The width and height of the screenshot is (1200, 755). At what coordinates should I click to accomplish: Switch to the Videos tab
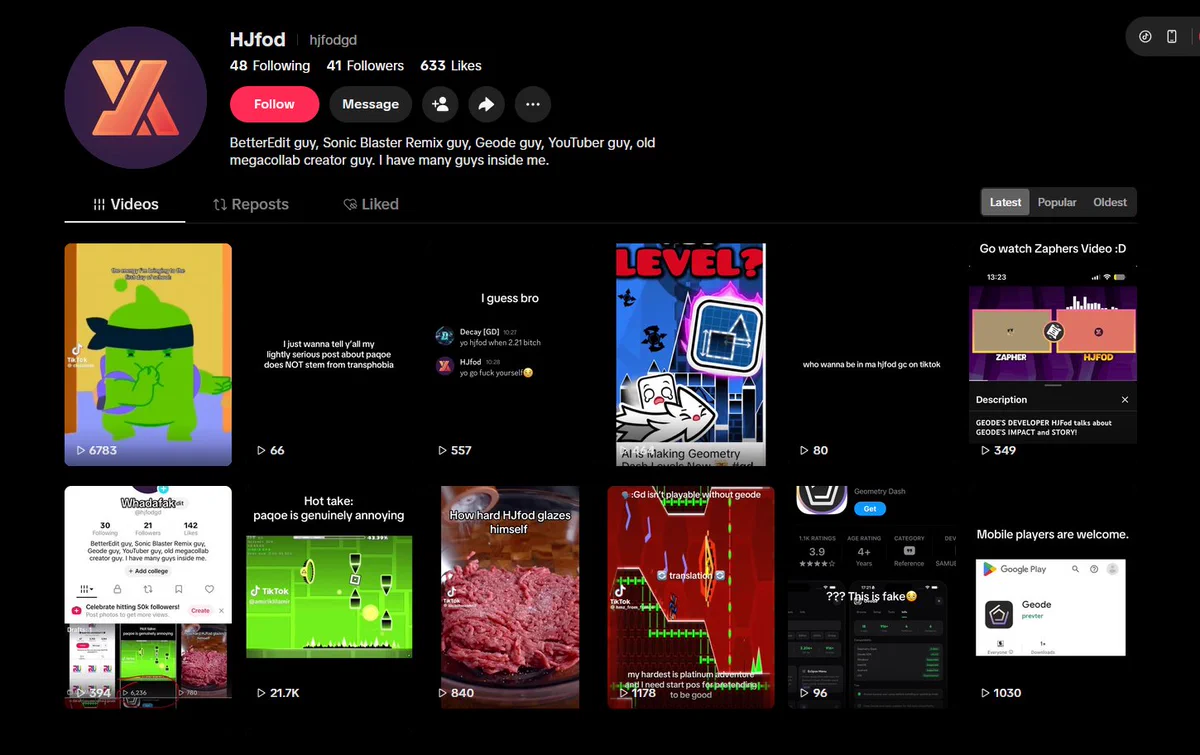coord(125,204)
